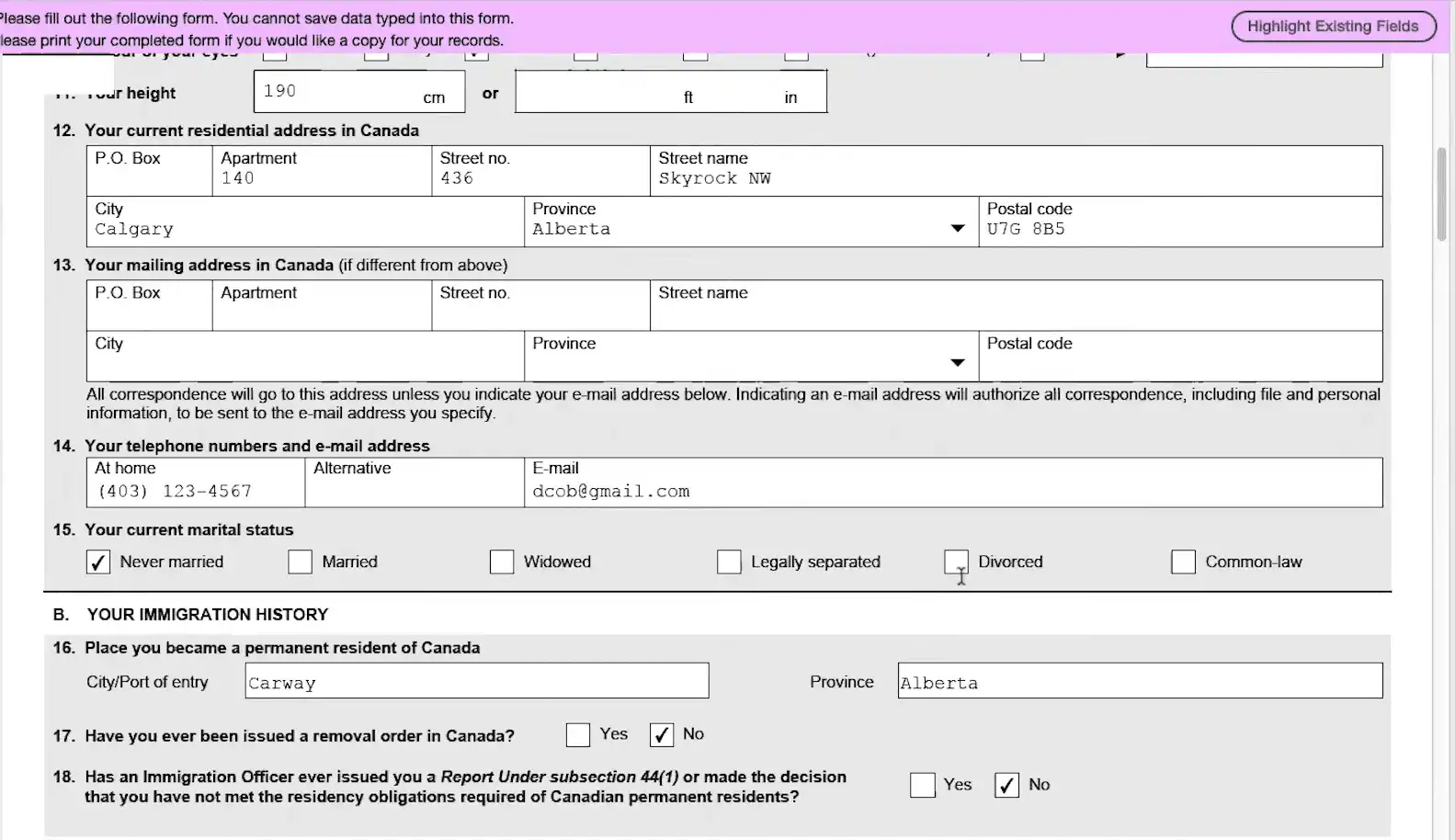Open the residential address Province dropdown
This screenshot has width=1455, height=840.
(957, 229)
